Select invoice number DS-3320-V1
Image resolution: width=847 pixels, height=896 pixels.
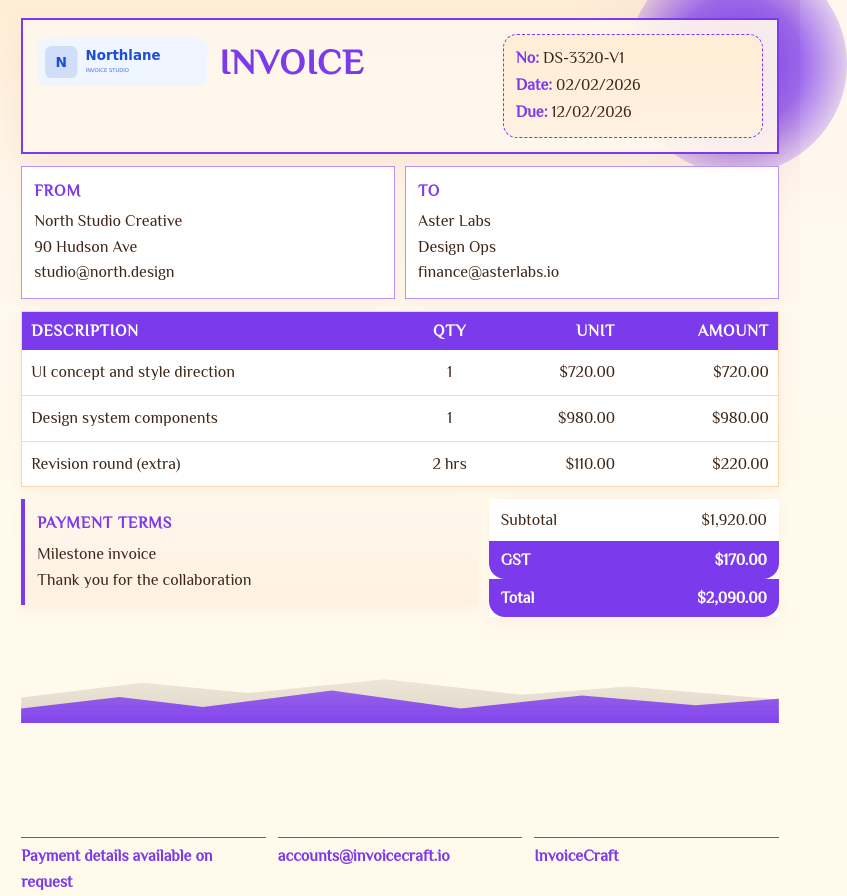click(584, 58)
